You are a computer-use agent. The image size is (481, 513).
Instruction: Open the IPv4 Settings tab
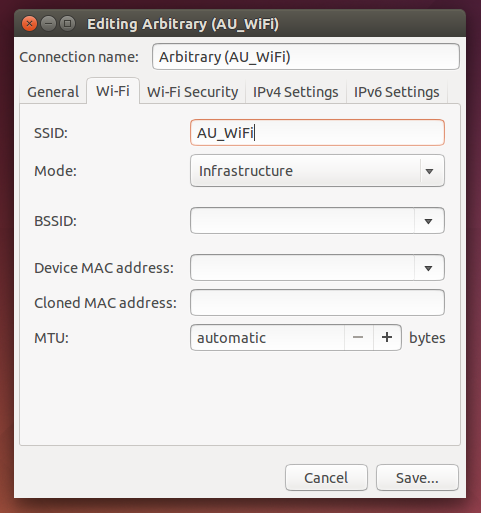click(296, 92)
